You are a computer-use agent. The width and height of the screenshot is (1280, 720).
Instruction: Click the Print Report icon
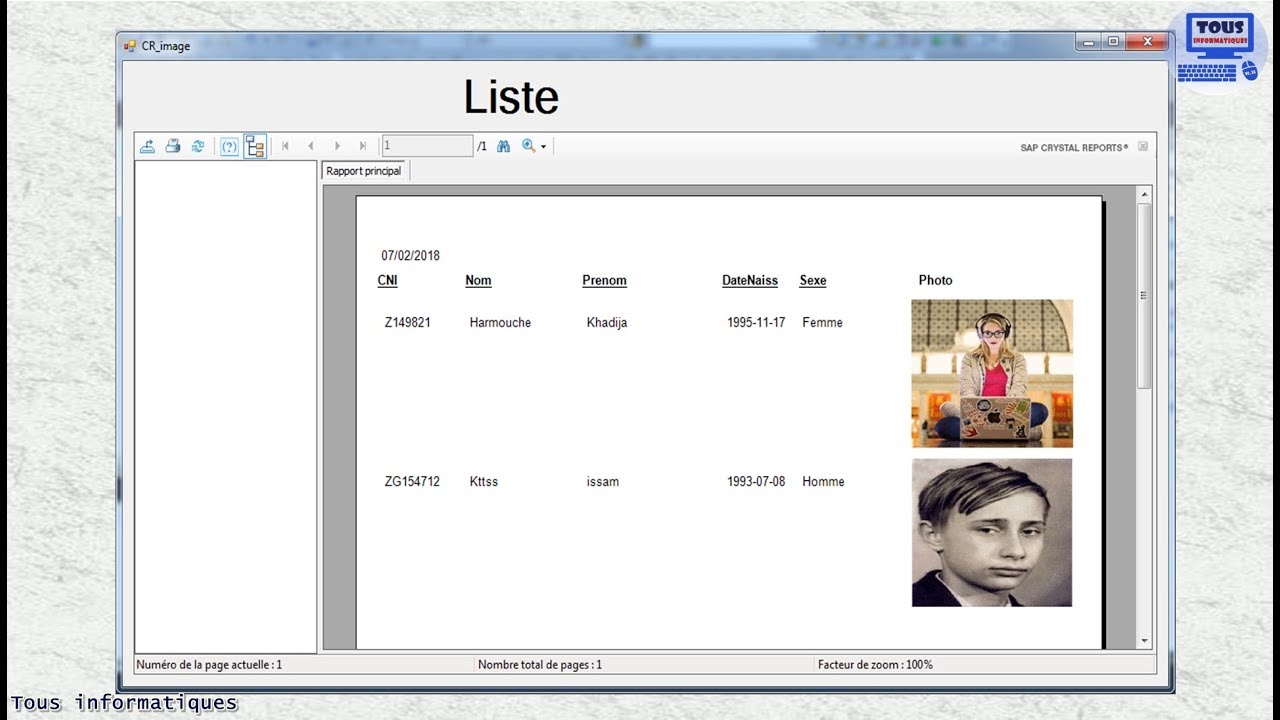tap(173, 146)
